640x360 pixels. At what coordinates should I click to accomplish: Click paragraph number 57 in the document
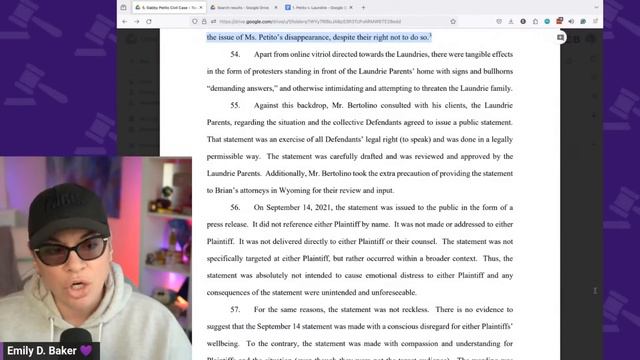(x=235, y=309)
